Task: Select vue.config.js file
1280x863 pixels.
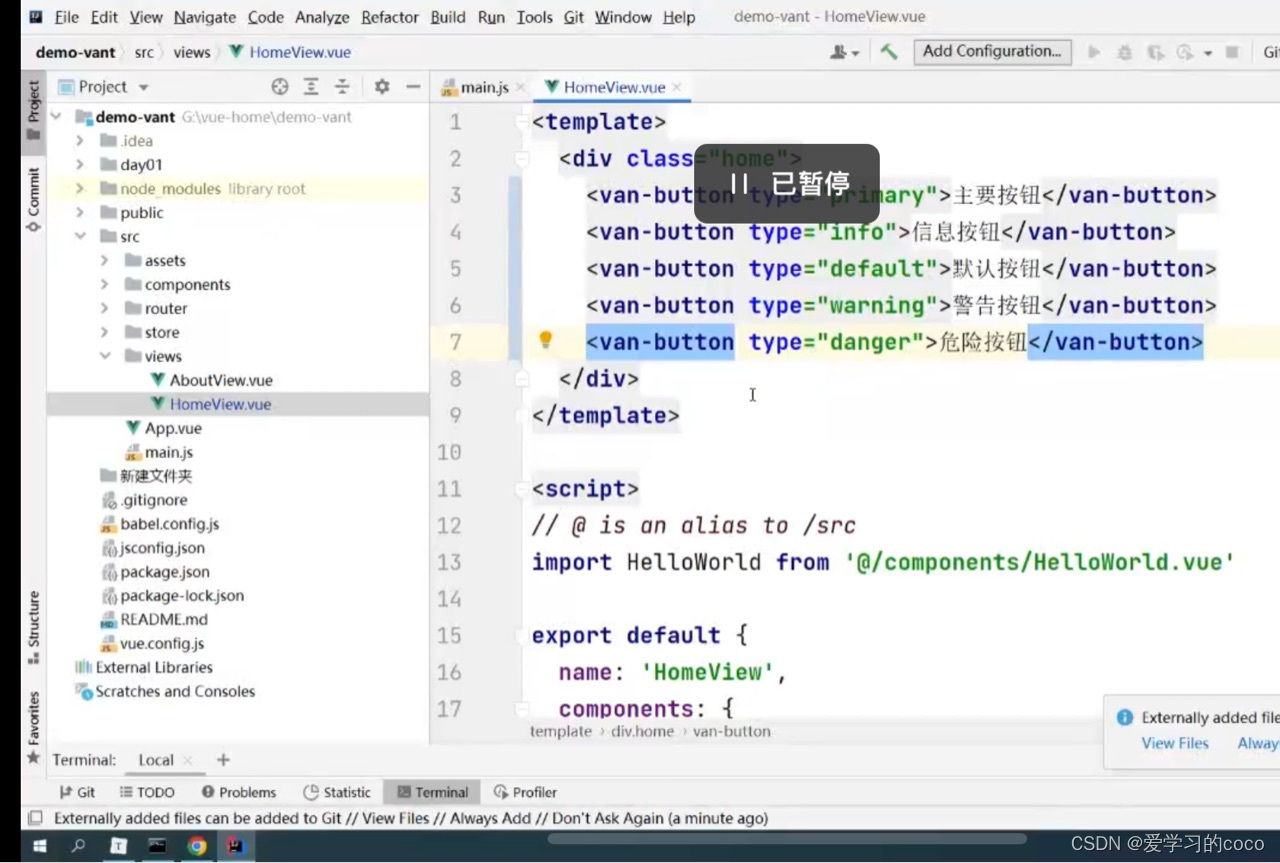Action: coord(162,644)
